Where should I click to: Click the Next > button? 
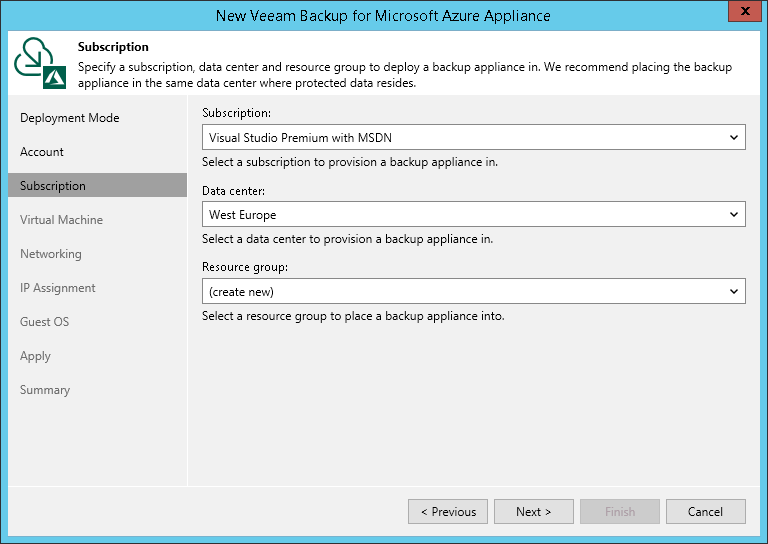(x=533, y=512)
